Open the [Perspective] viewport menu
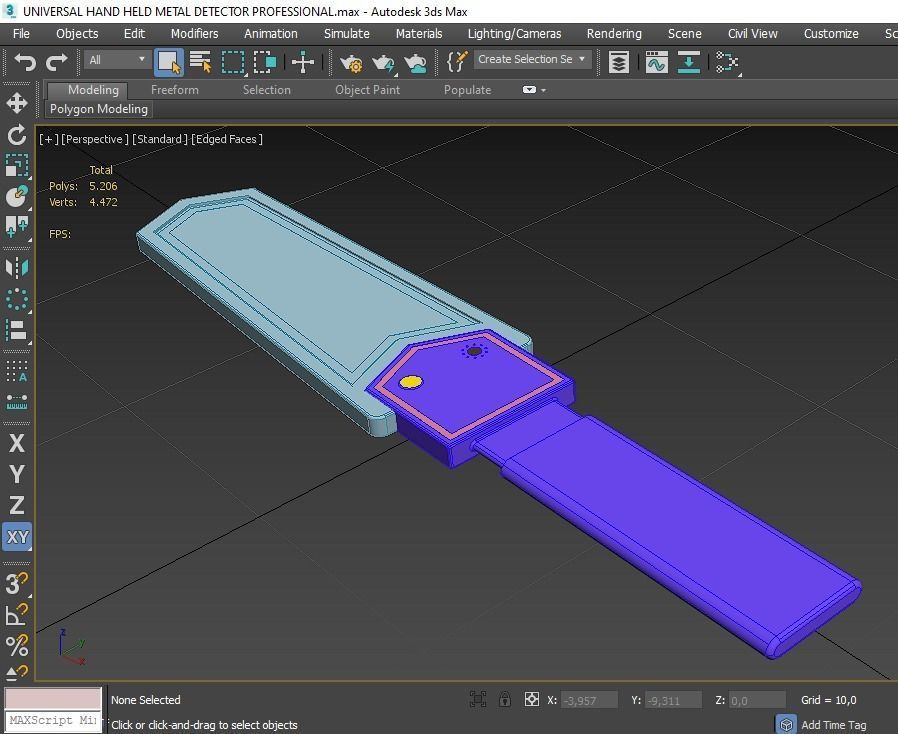The height and width of the screenshot is (734, 898). [x=94, y=139]
